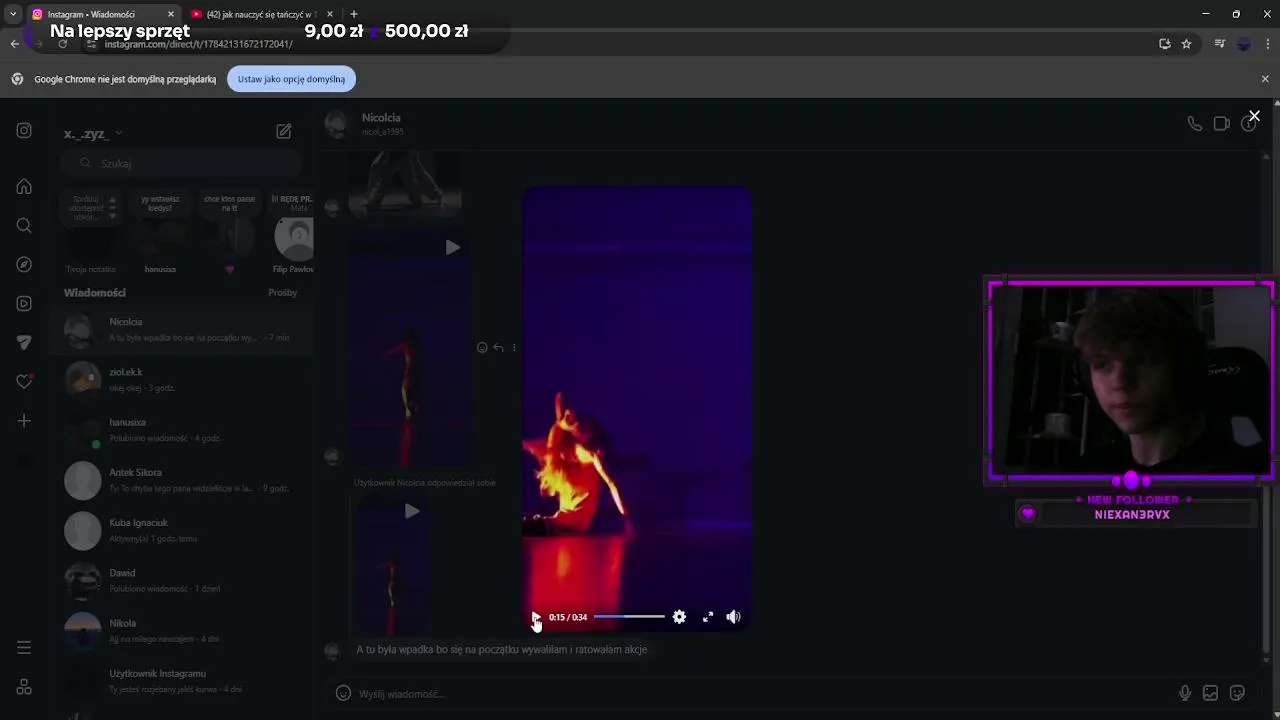Image resolution: width=1280 pixels, height=720 pixels.
Task: Open Nicolcia profile from chat header
Action: coord(383,124)
